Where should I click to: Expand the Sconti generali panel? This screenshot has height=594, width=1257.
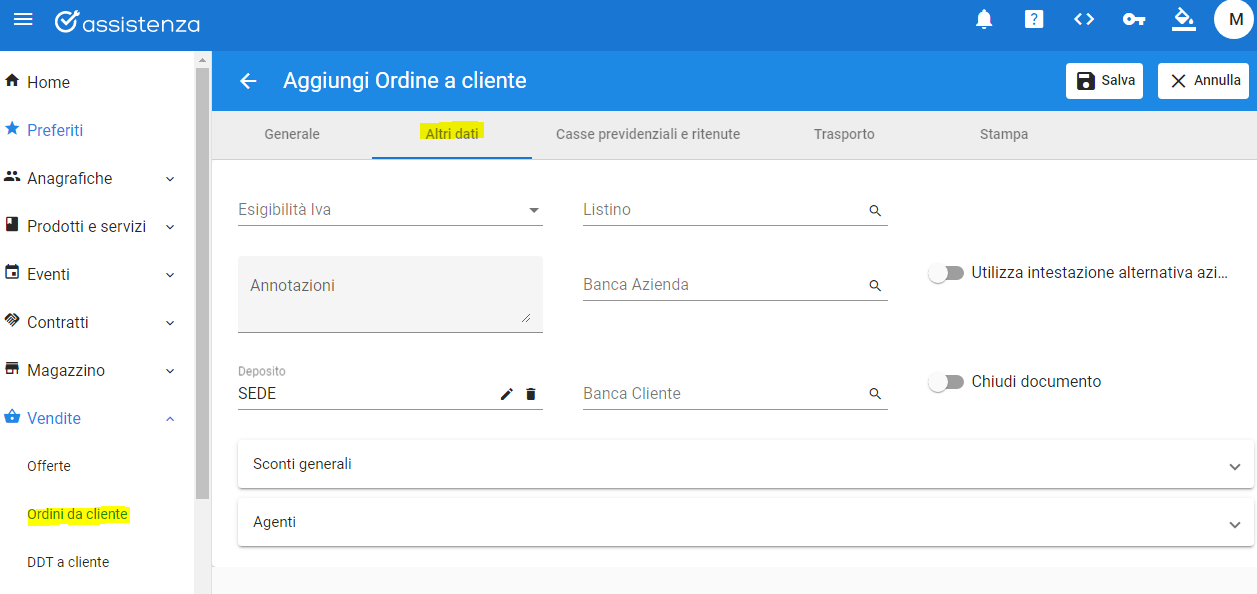746,464
